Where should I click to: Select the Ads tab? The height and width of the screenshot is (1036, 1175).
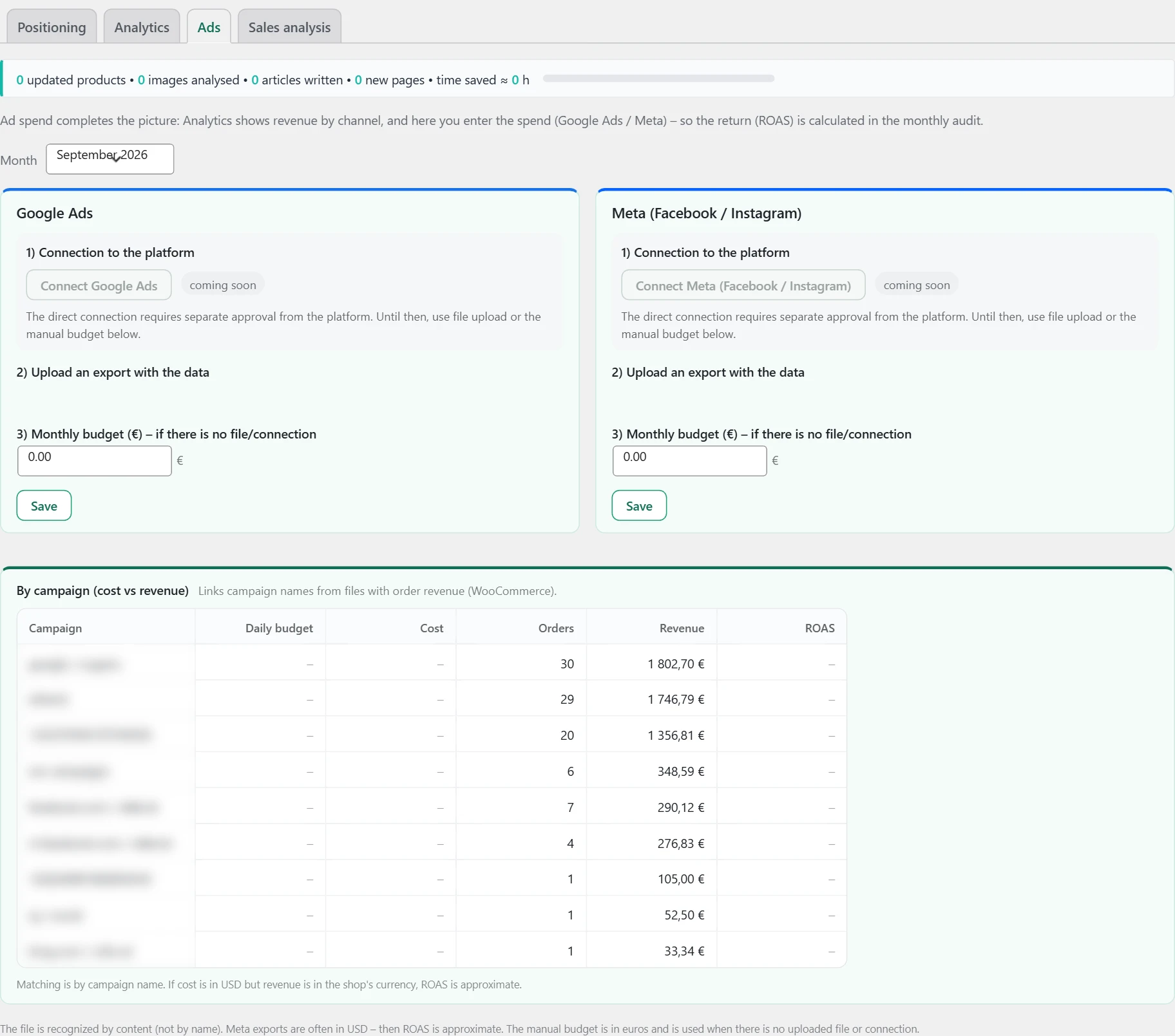coord(209,27)
